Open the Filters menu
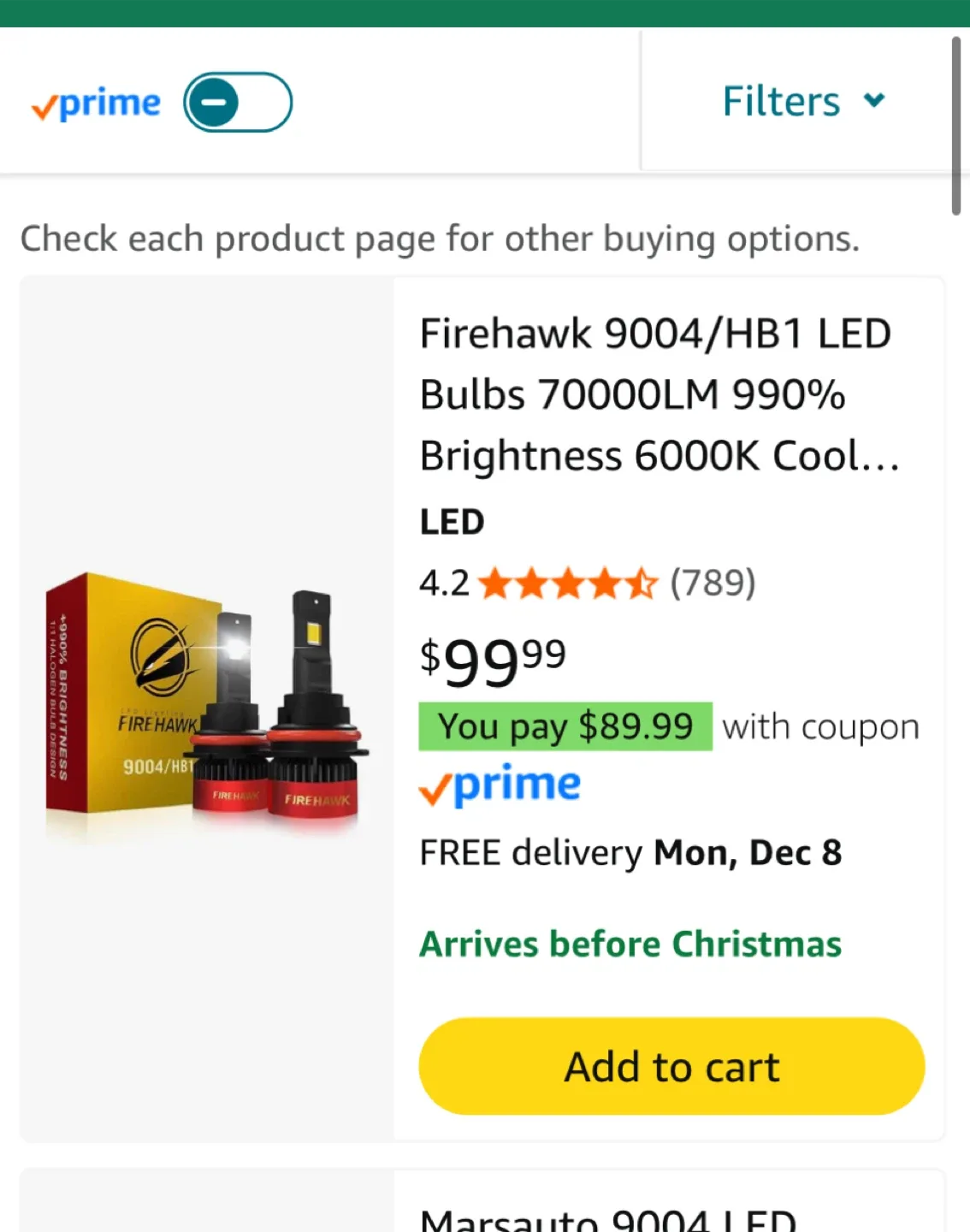970x1232 pixels. click(779, 100)
